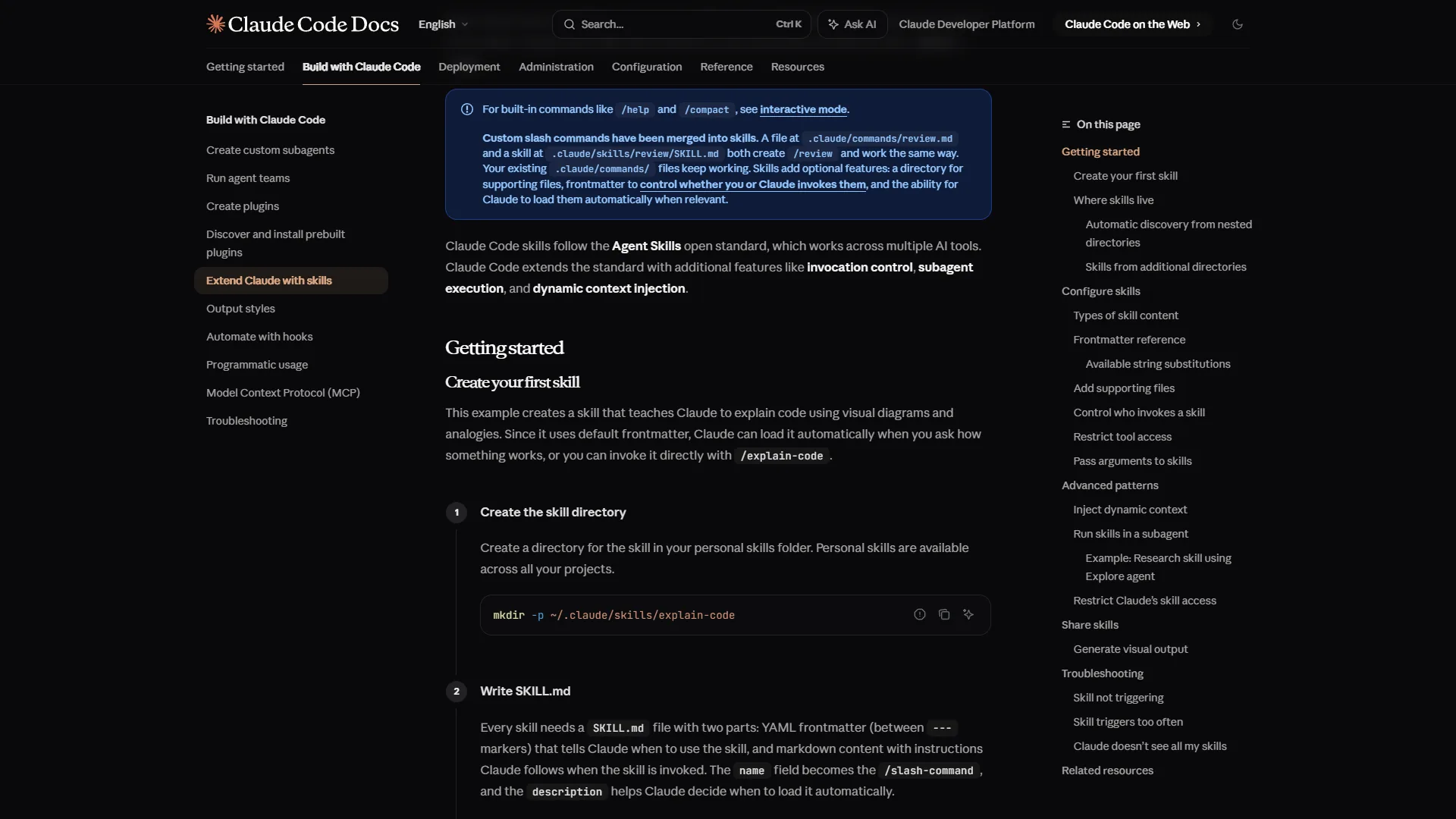
Task: Focus the Search input field
Action: [x=682, y=24]
